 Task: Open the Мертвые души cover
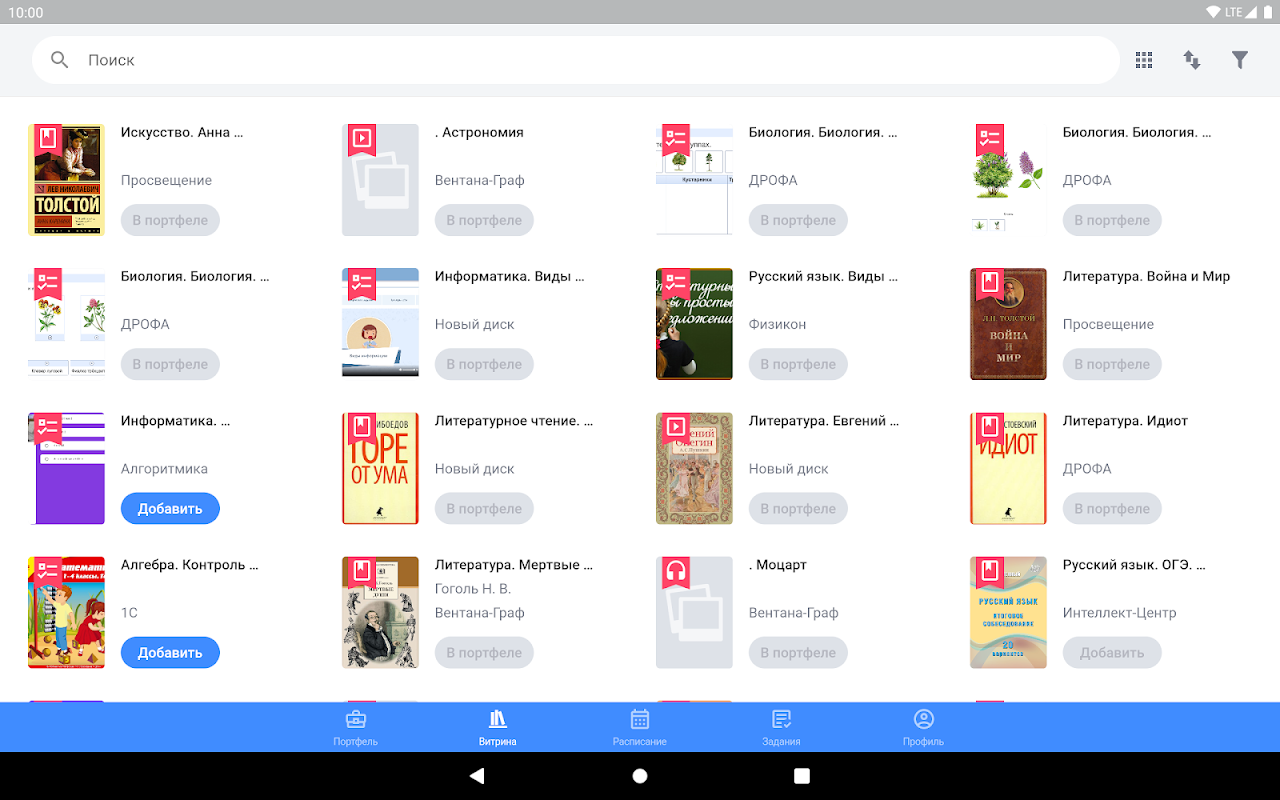pyautogui.click(x=380, y=612)
